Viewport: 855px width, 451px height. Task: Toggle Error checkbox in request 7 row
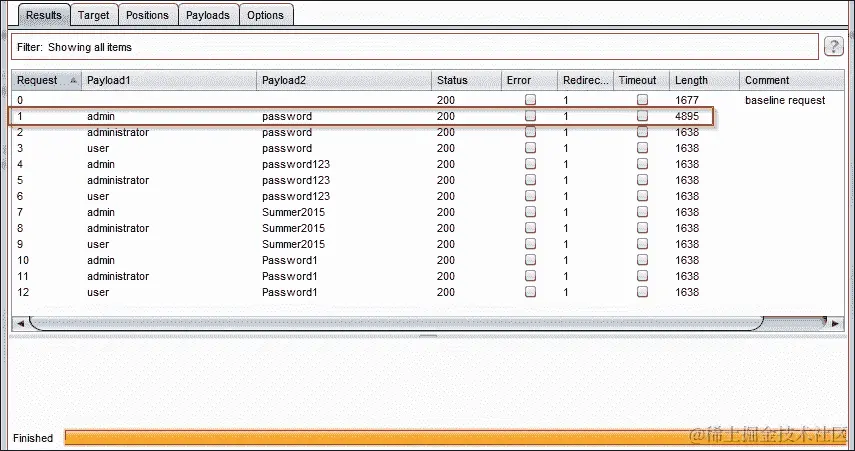click(530, 212)
